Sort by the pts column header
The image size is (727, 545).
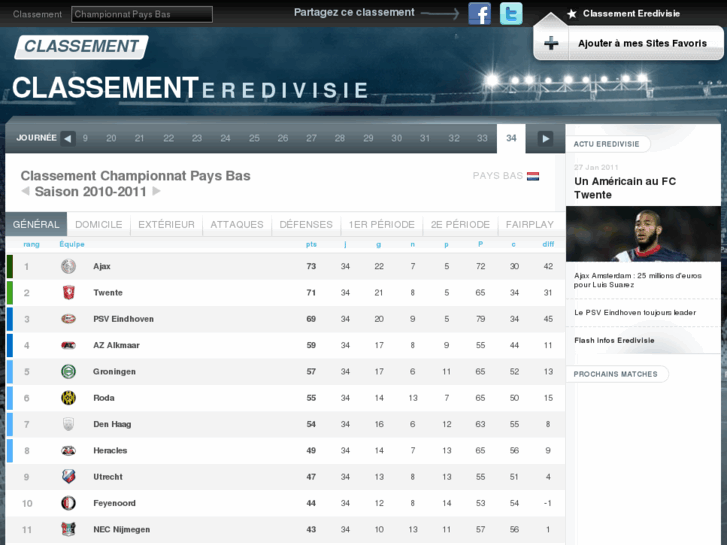click(x=311, y=244)
